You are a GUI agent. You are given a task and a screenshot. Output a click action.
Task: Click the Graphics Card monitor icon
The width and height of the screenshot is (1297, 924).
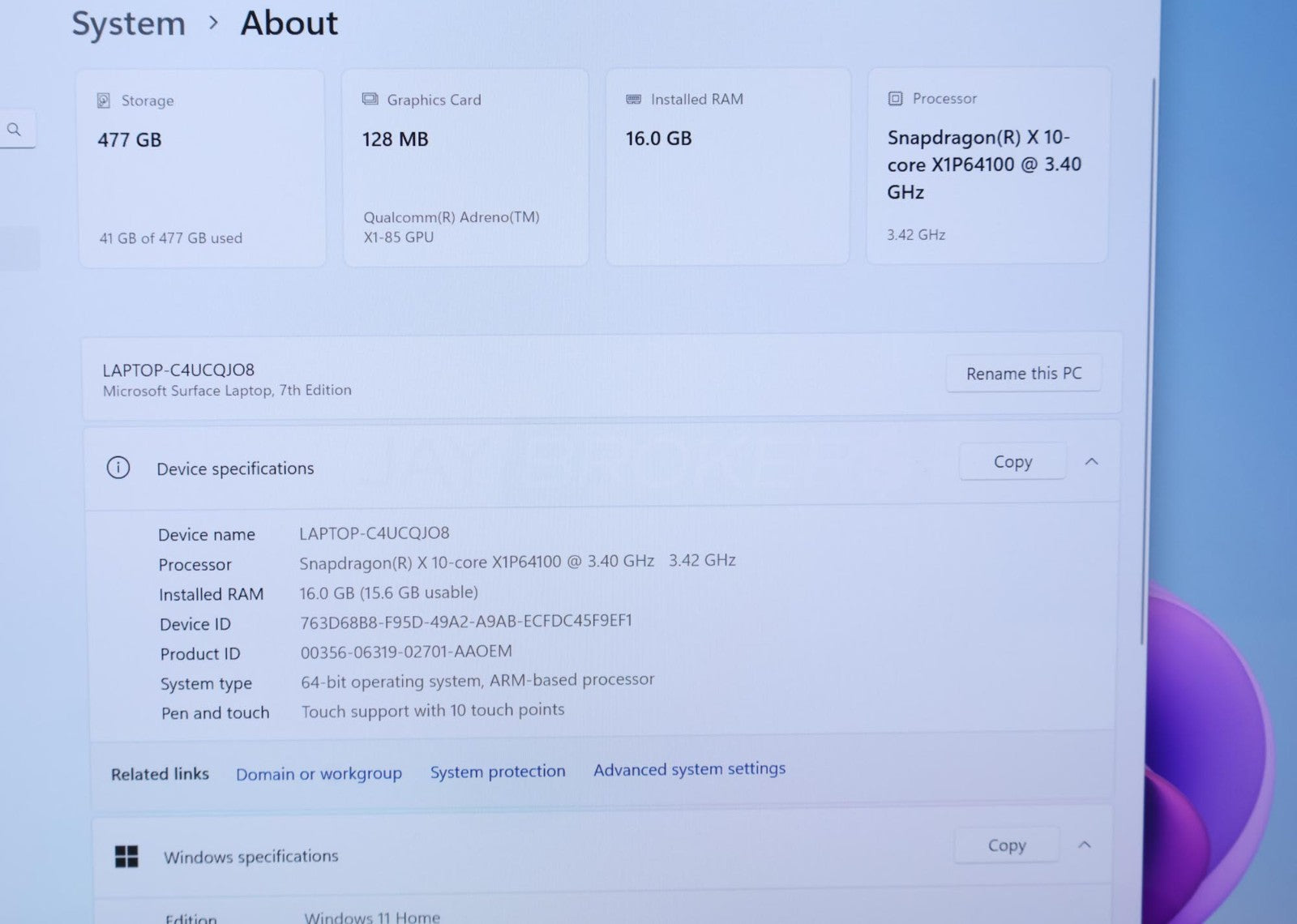pyautogui.click(x=370, y=99)
